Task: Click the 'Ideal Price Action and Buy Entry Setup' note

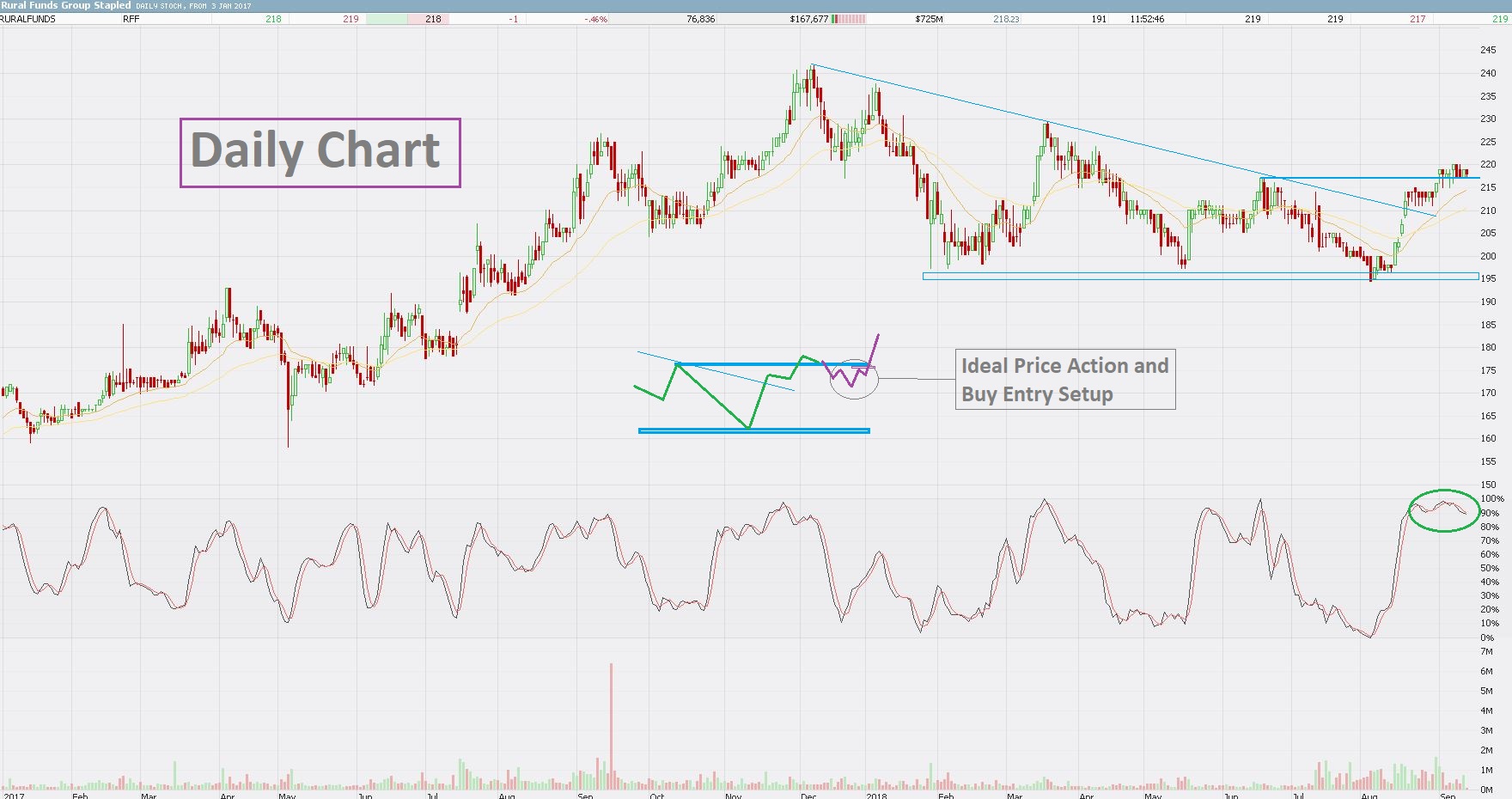Action: pyautogui.click(x=1065, y=379)
